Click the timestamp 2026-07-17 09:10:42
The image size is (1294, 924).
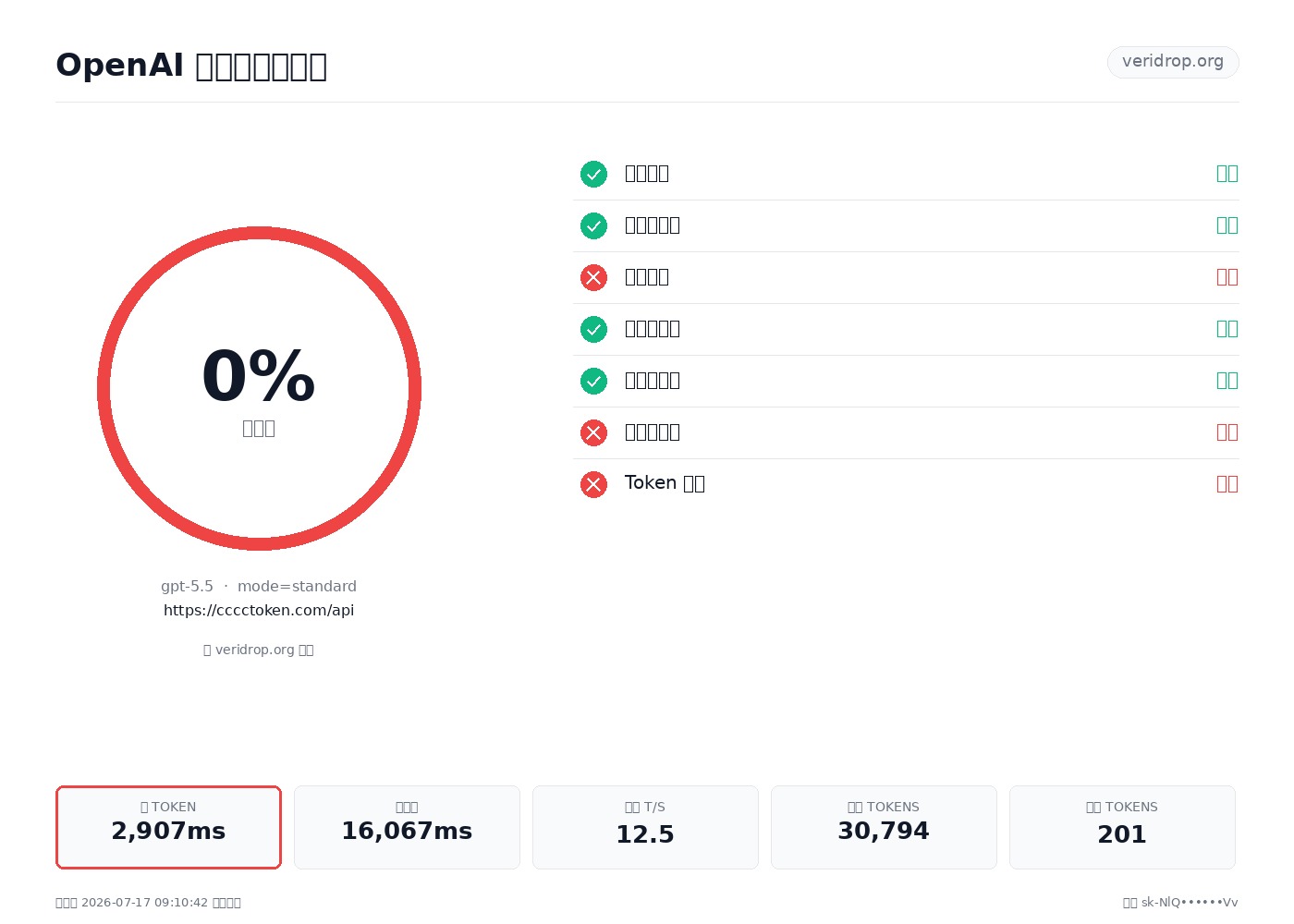pyautogui.click(x=144, y=903)
